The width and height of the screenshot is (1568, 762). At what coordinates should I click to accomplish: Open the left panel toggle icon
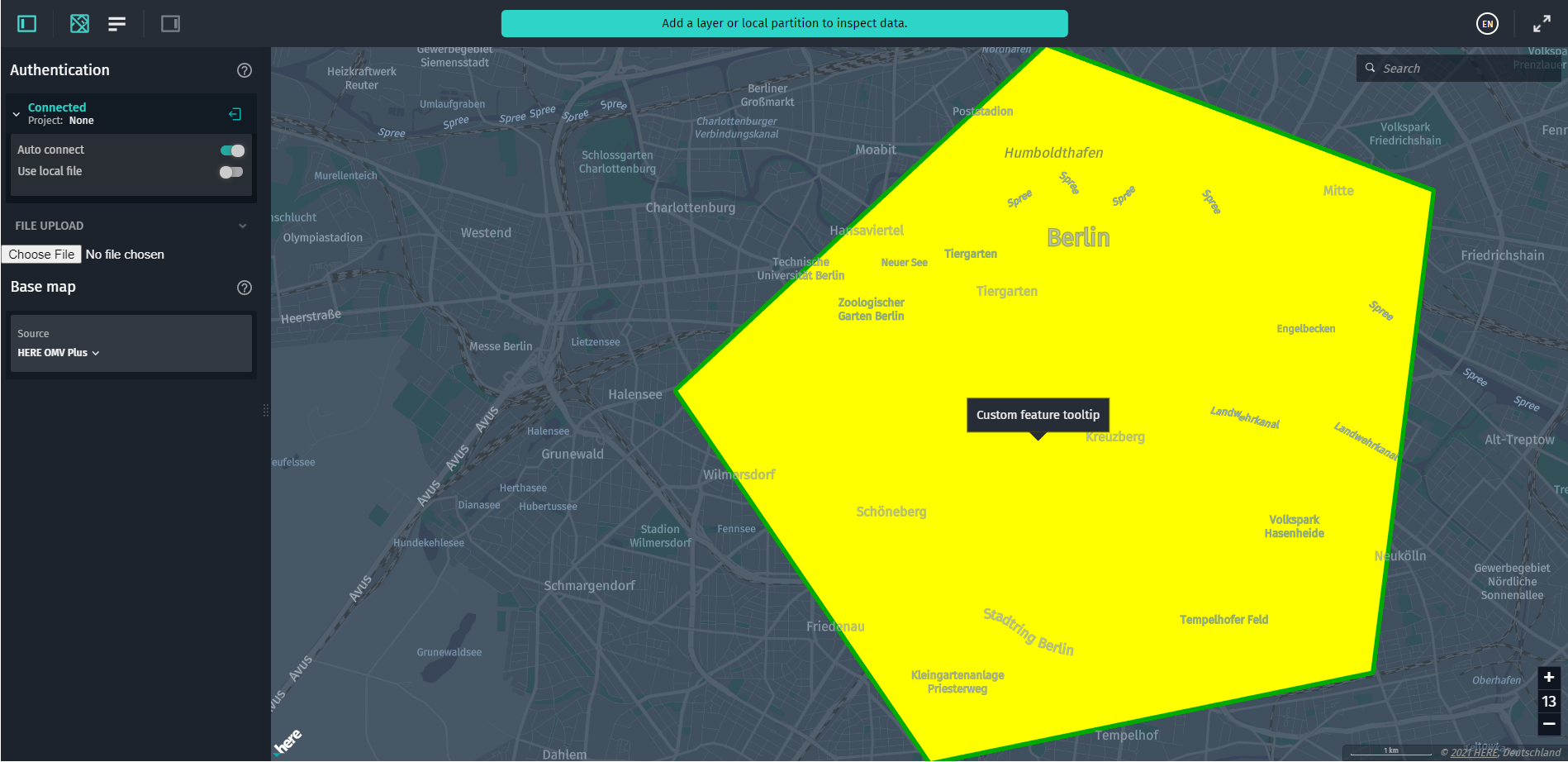click(x=26, y=23)
